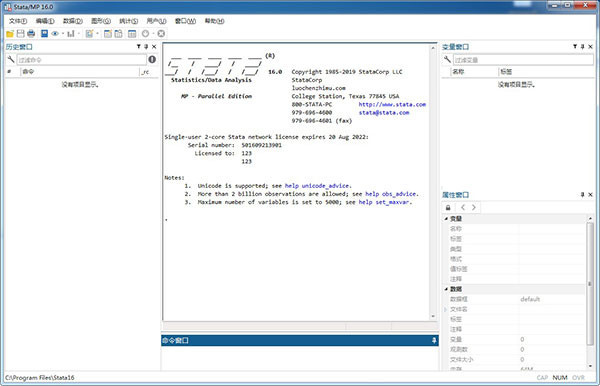Screen dimensions: 600x386
Task: Open the http://www.stata.com link
Action: click(392, 104)
